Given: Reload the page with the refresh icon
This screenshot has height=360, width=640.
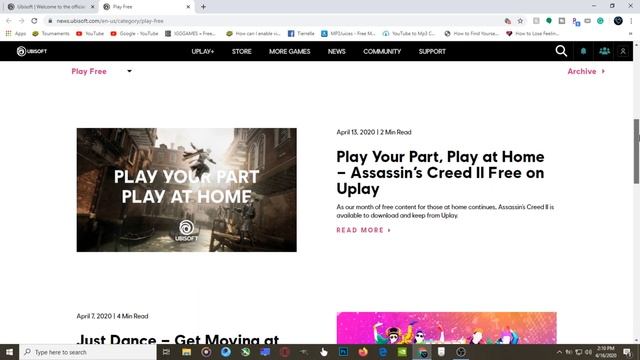Looking at the screenshot, I should pos(34,21).
